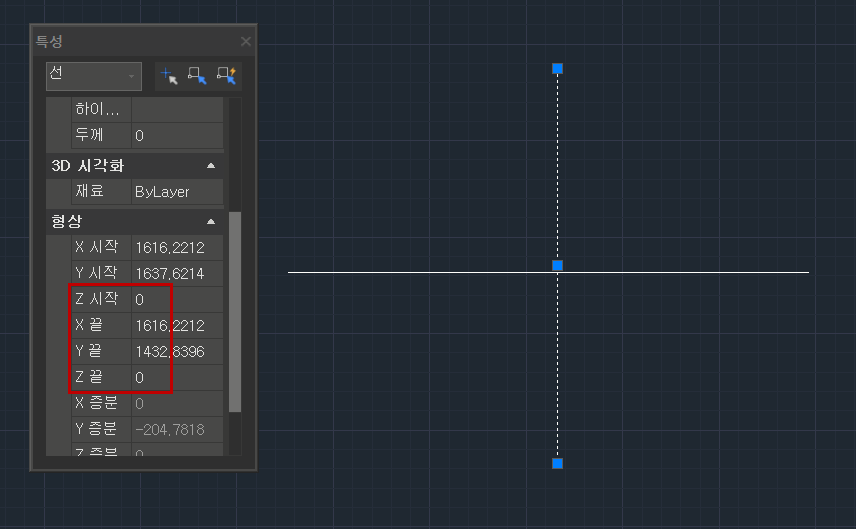Click the X 끝 value 1616.2212
856x529 pixels.
pyautogui.click(x=177, y=325)
